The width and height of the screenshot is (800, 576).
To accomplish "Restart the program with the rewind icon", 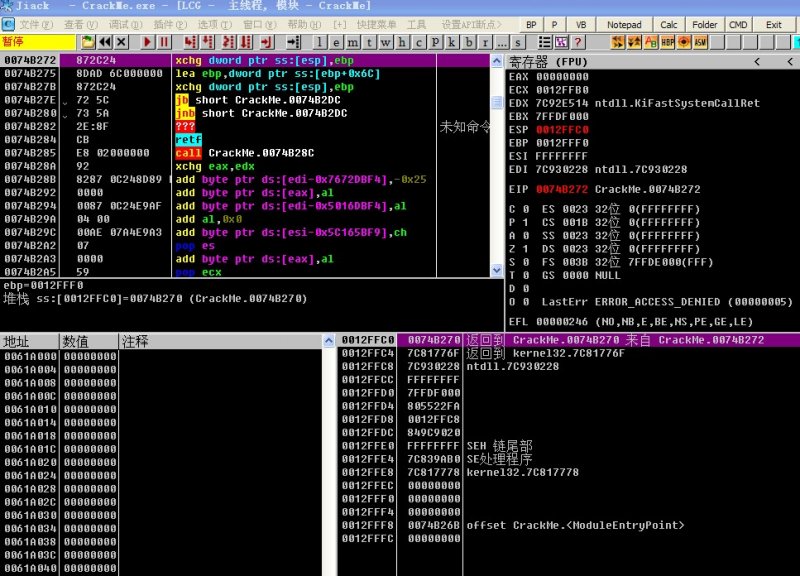I will pyautogui.click(x=105, y=42).
